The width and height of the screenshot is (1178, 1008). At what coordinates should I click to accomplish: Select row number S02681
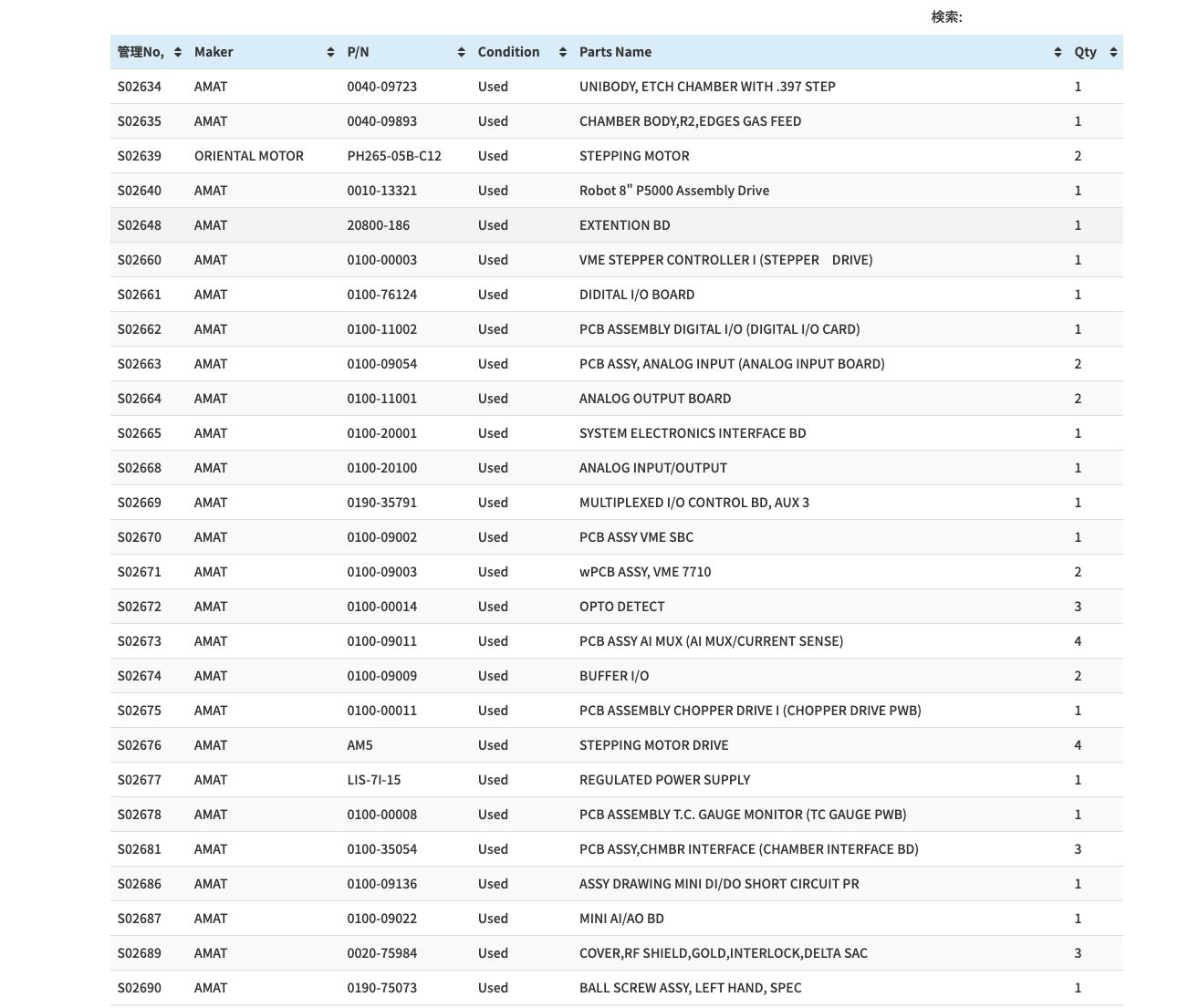(140, 849)
